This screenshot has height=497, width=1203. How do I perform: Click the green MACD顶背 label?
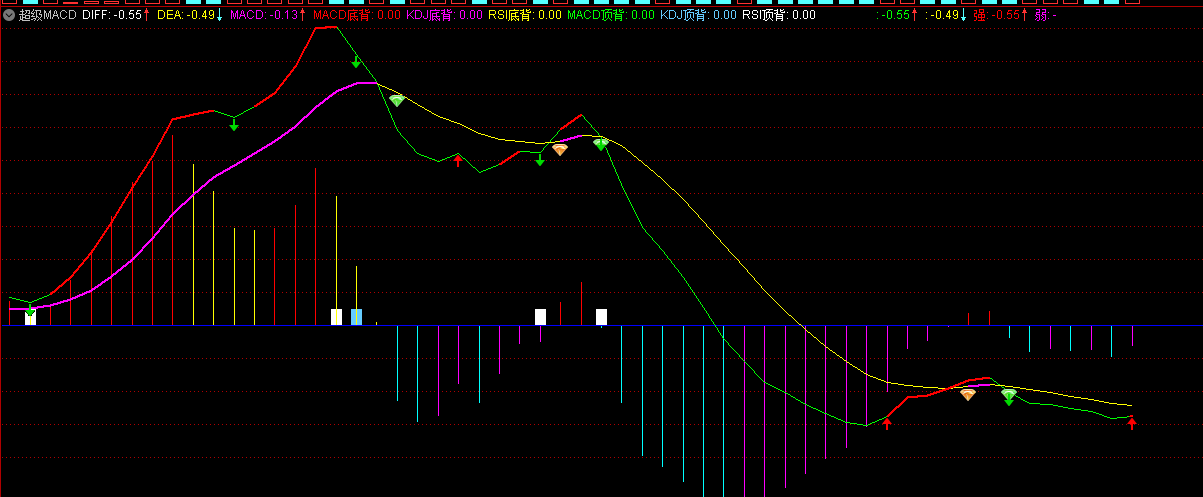[610, 15]
